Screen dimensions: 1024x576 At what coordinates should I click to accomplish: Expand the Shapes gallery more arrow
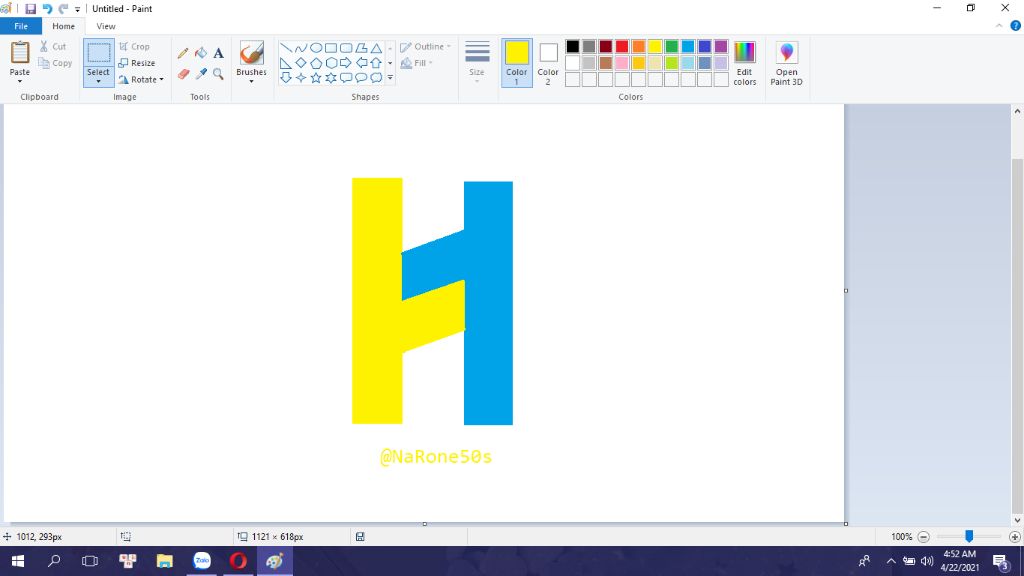coord(390,78)
